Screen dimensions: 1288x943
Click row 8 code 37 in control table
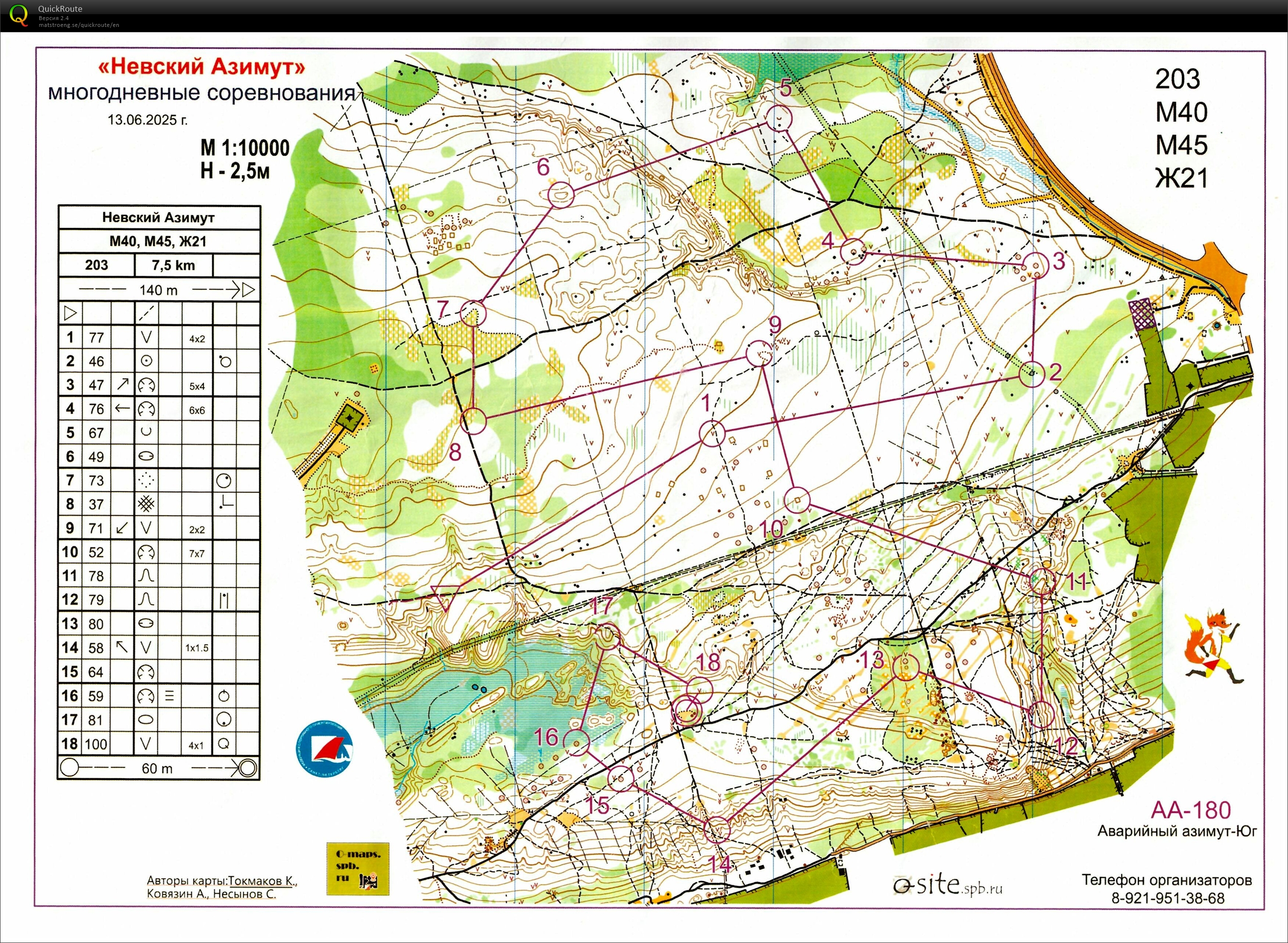(96, 504)
